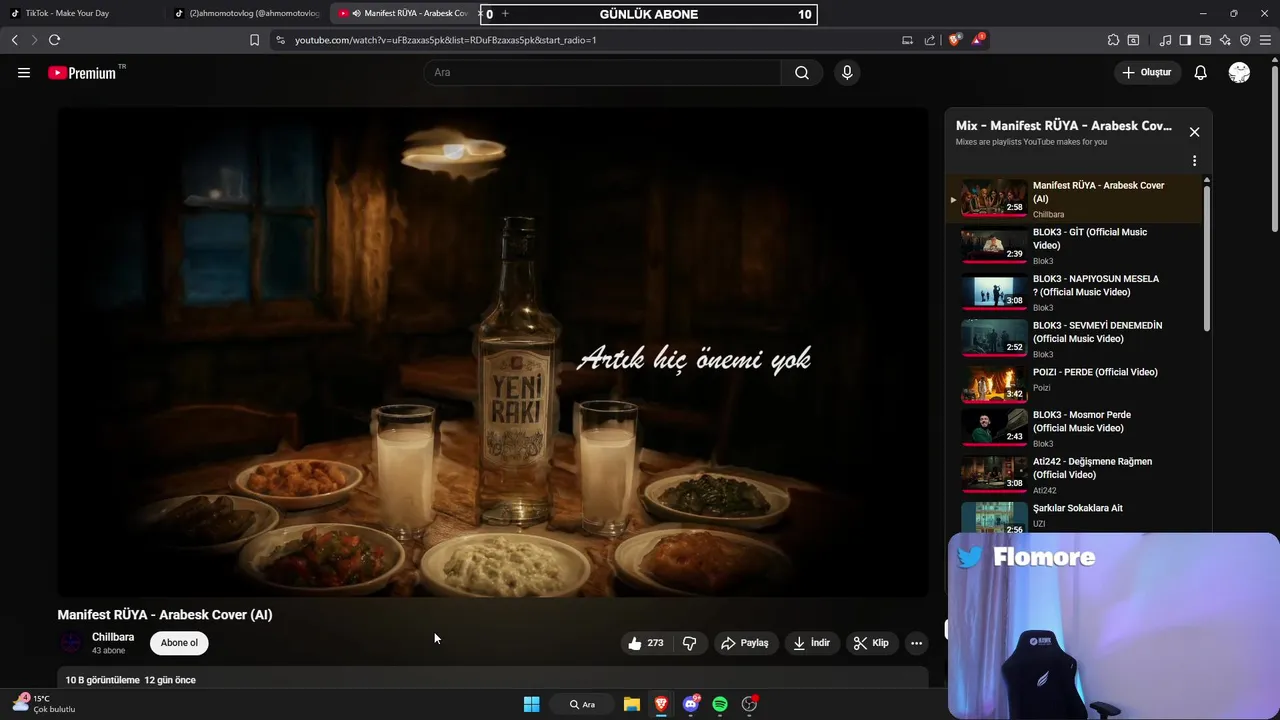Download the video with İndir

coord(811,643)
